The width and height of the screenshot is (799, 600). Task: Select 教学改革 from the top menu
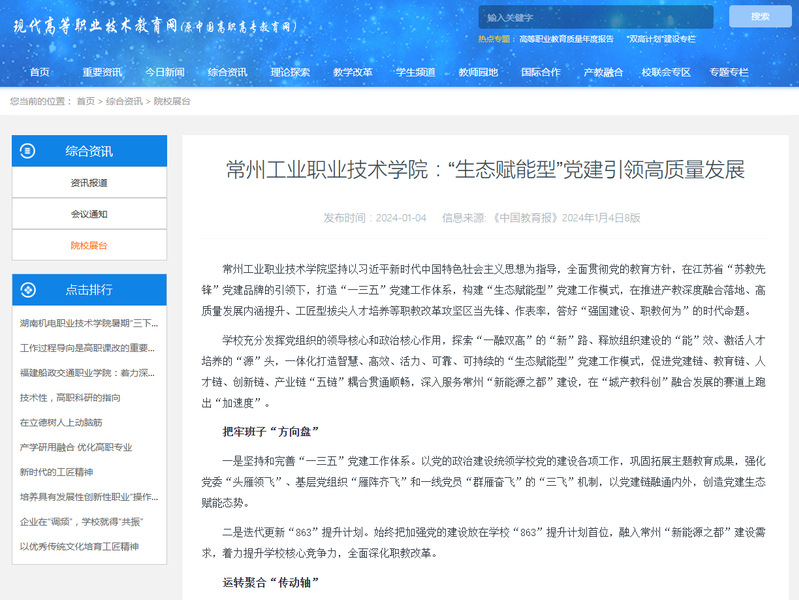tap(353, 72)
